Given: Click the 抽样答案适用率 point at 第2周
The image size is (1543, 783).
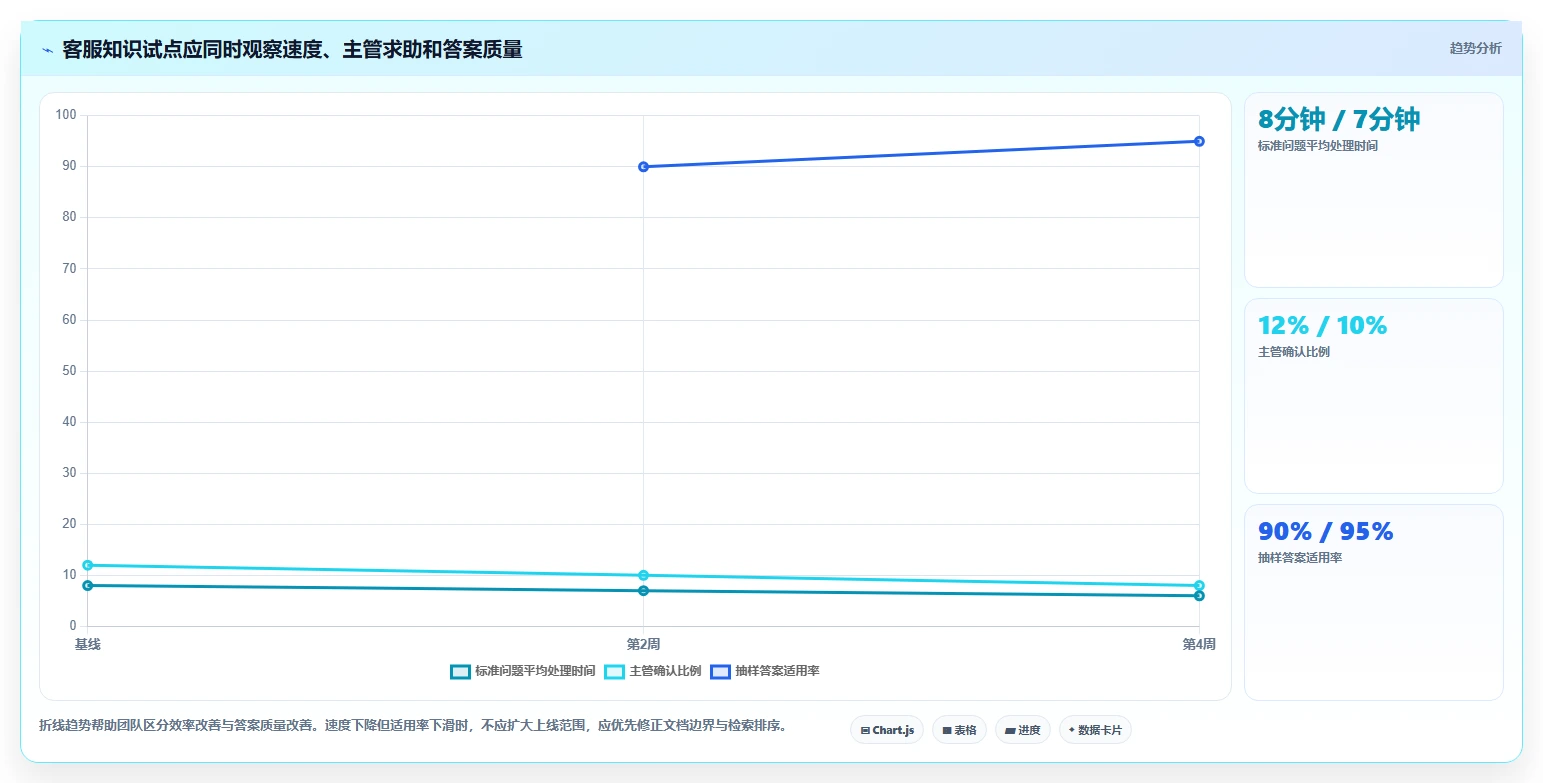Looking at the screenshot, I should [x=643, y=167].
